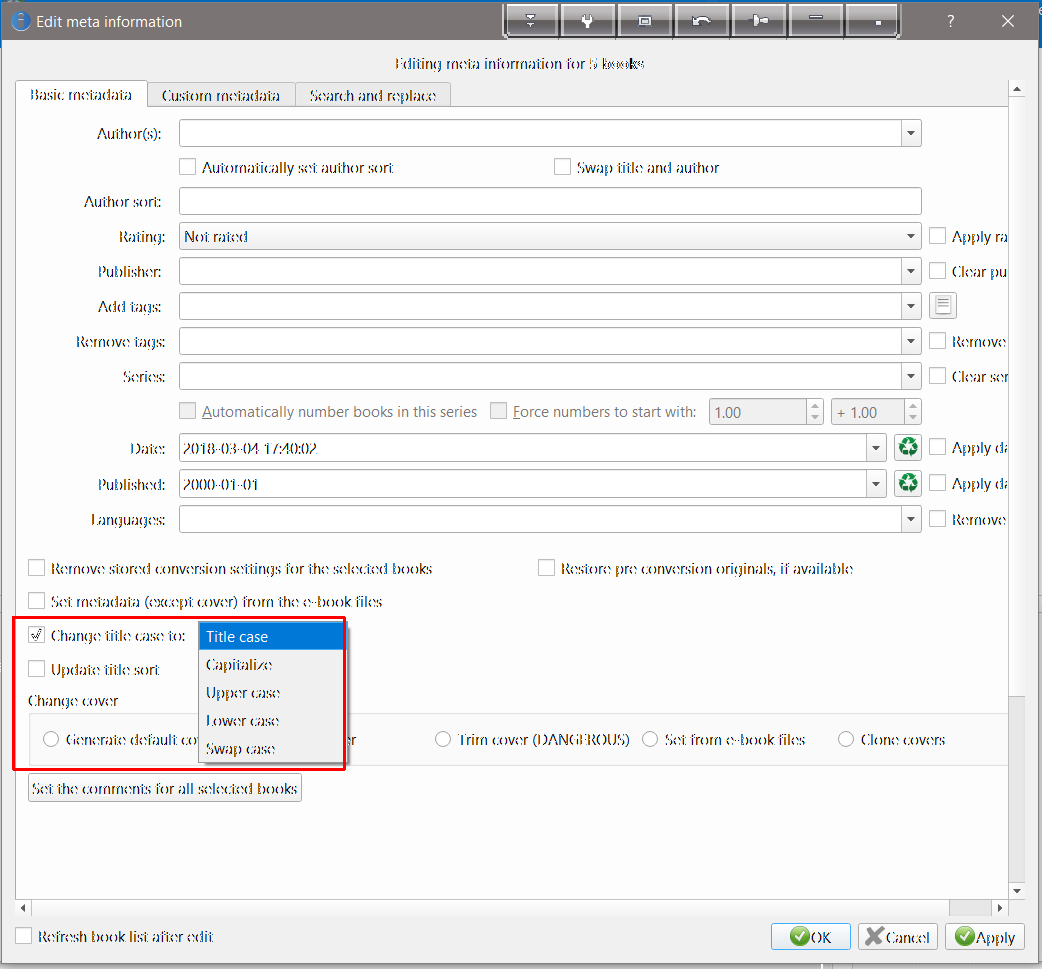Image resolution: width=1042 pixels, height=969 pixels.
Task: Enable Refresh book list after edit
Action: (23, 936)
